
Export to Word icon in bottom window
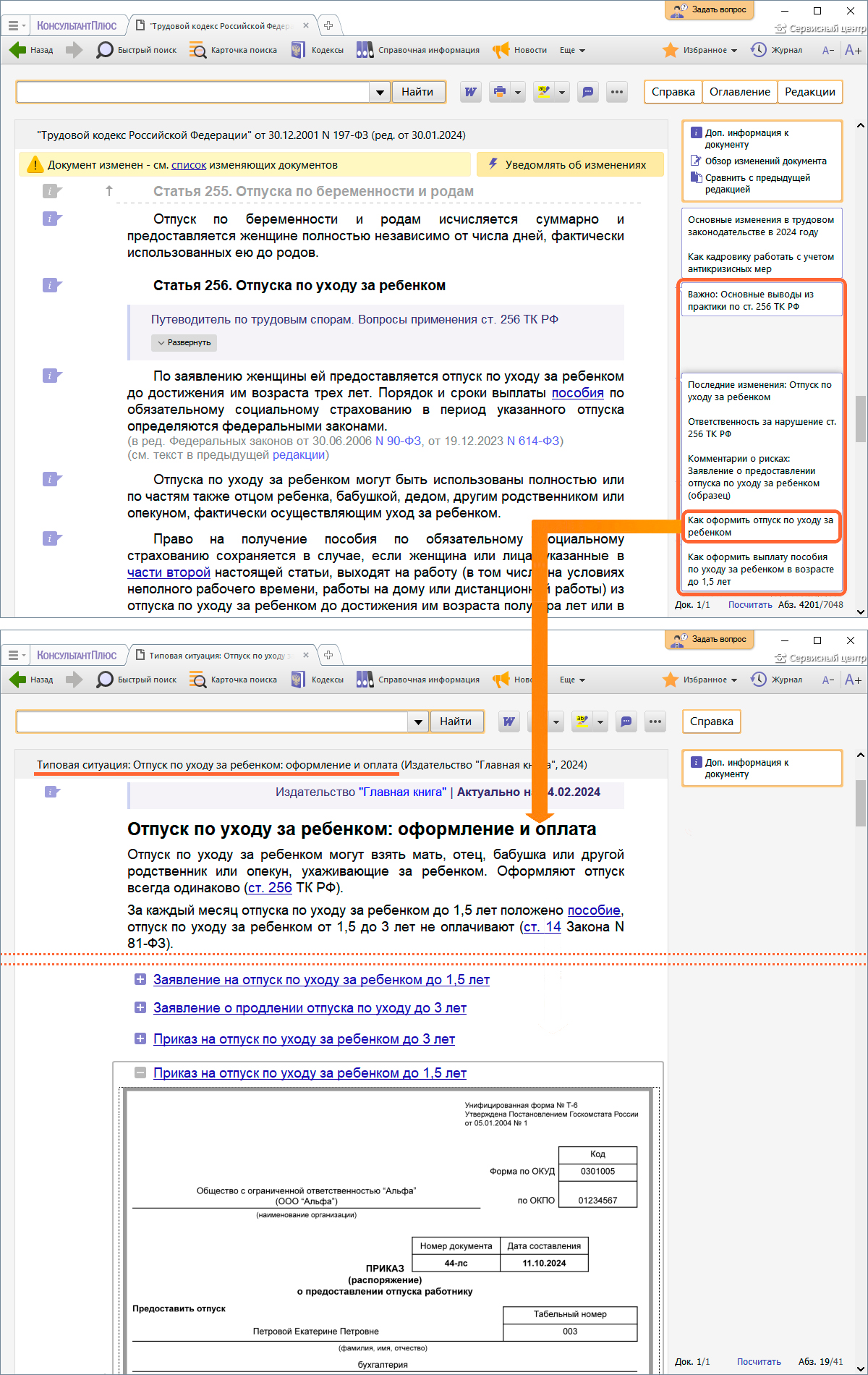[509, 722]
